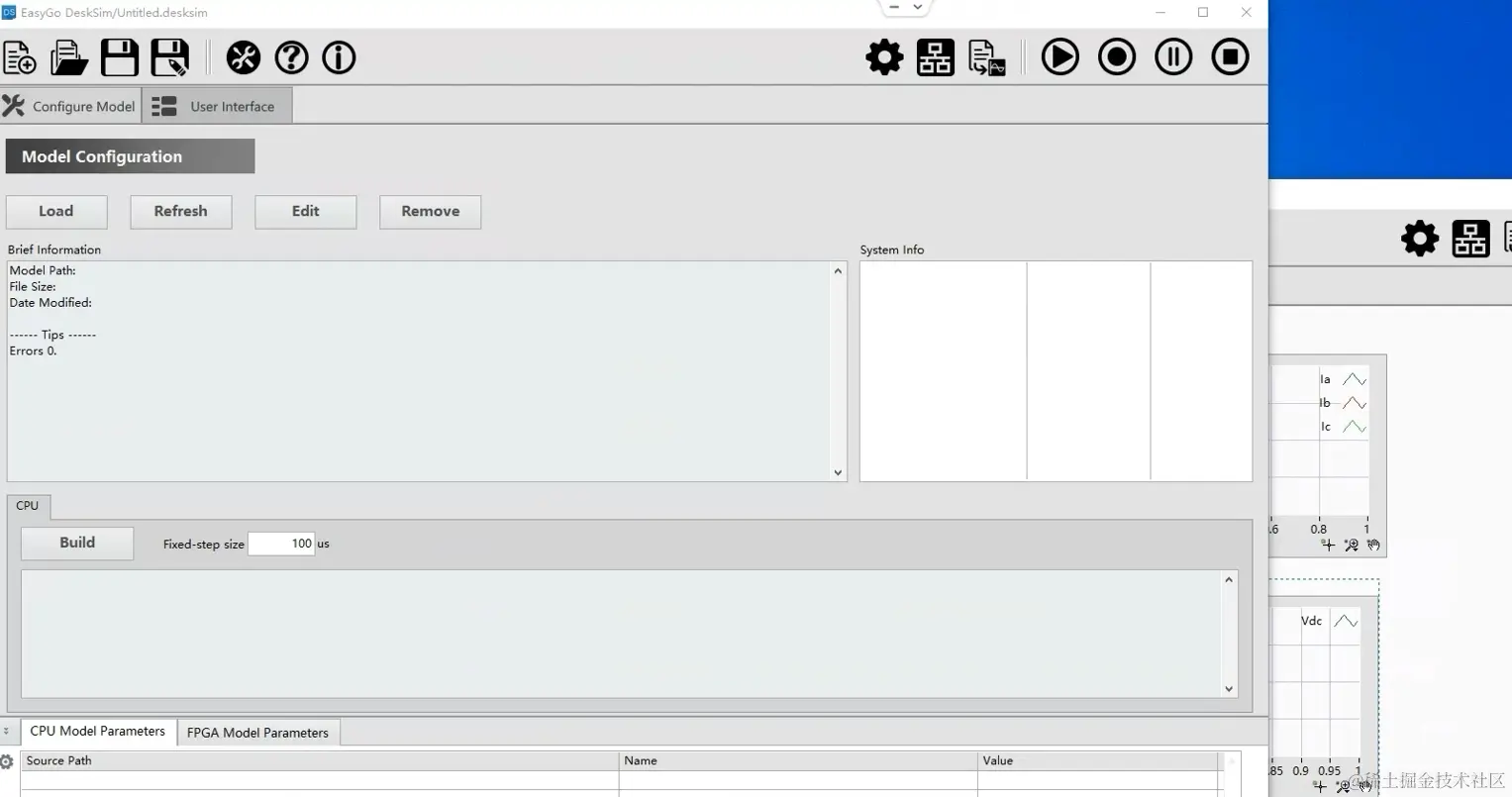
Task: Click the Errors 0. text line
Action: (34, 350)
